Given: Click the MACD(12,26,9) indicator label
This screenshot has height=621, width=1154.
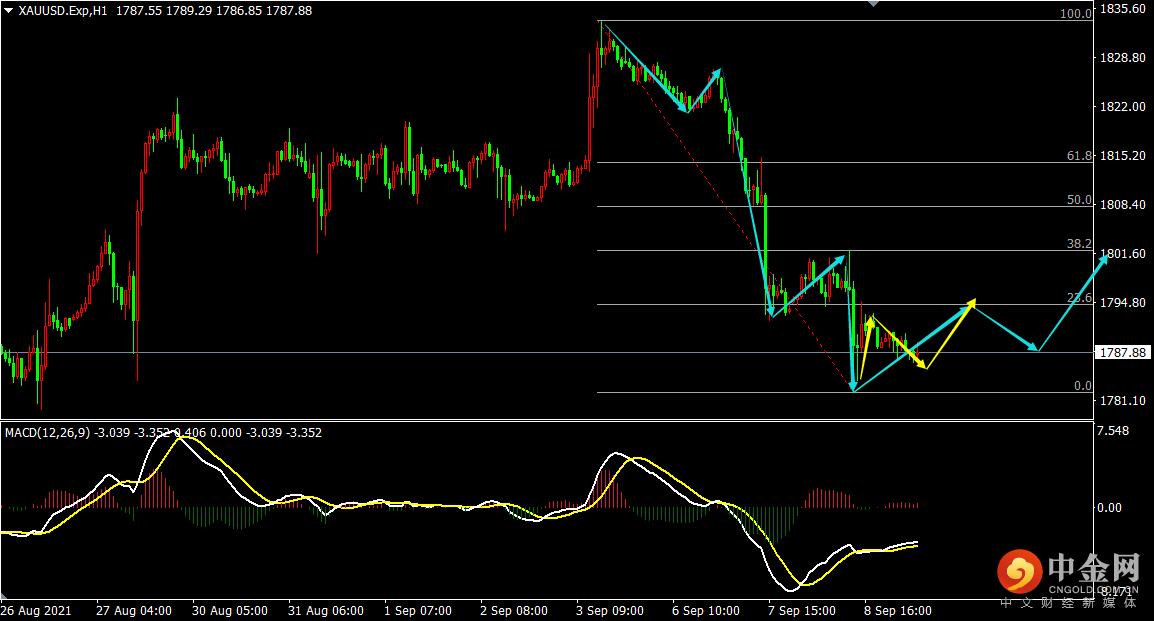Looking at the screenshot, I should click(47, 433).
